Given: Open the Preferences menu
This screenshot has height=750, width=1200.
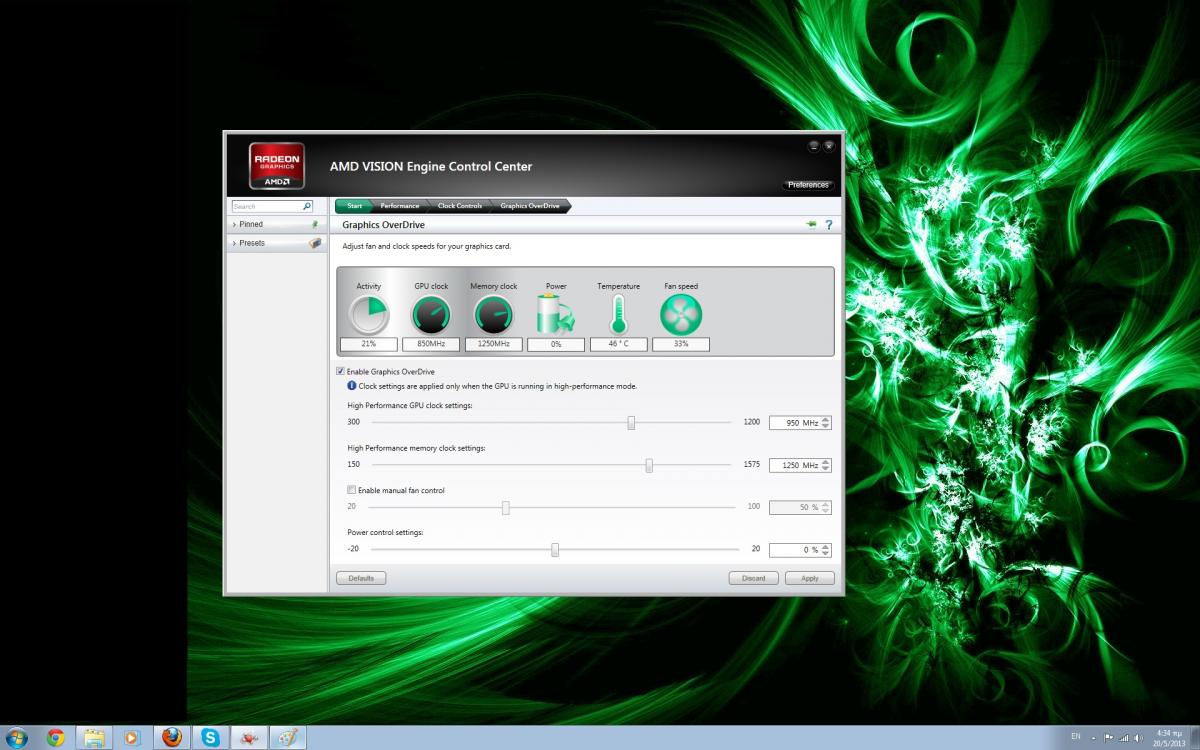Looking at the screenshot, I should tap(808, 185).
